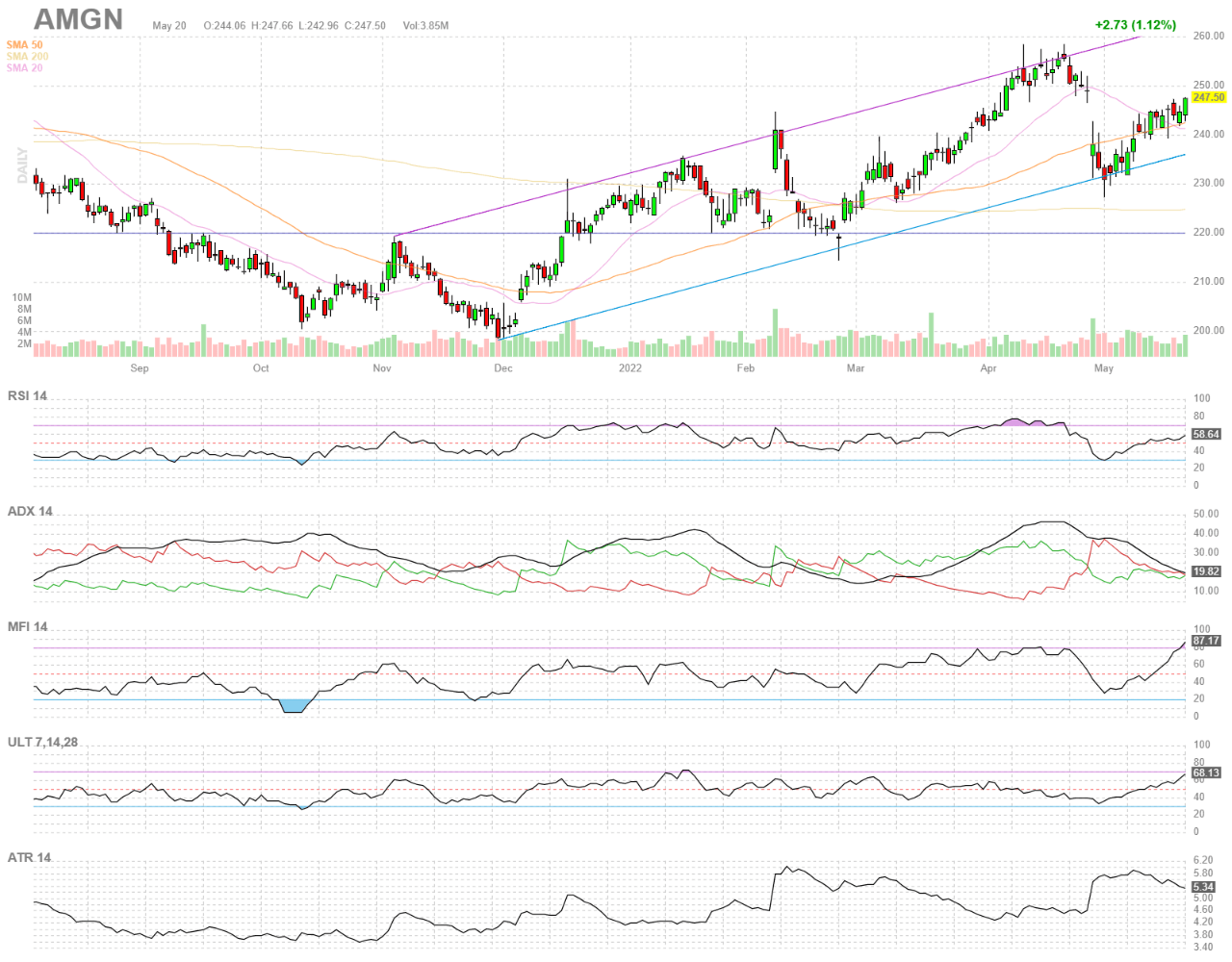Click the Nov month label on time axis

tap(382, 368)
